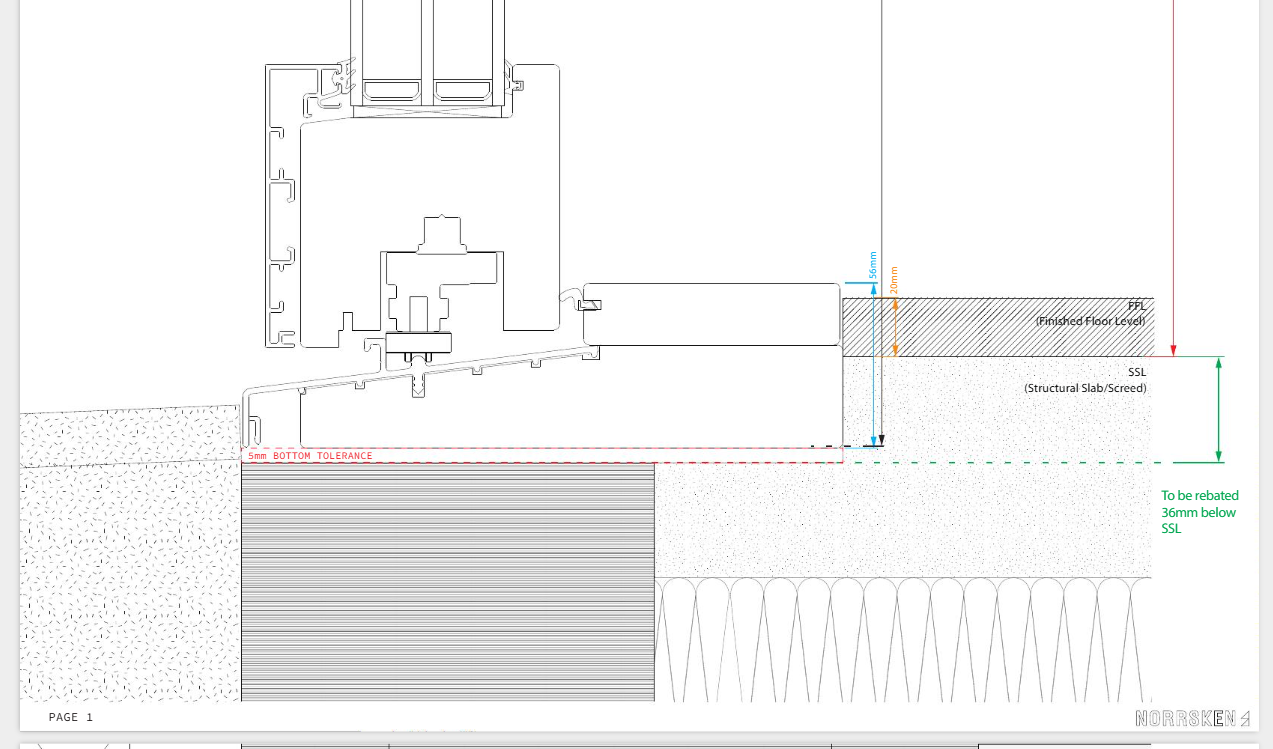This screenshot has width=1273, height=749.
Task: Click the 'SSL' label text
Action: pos(1137,372)
